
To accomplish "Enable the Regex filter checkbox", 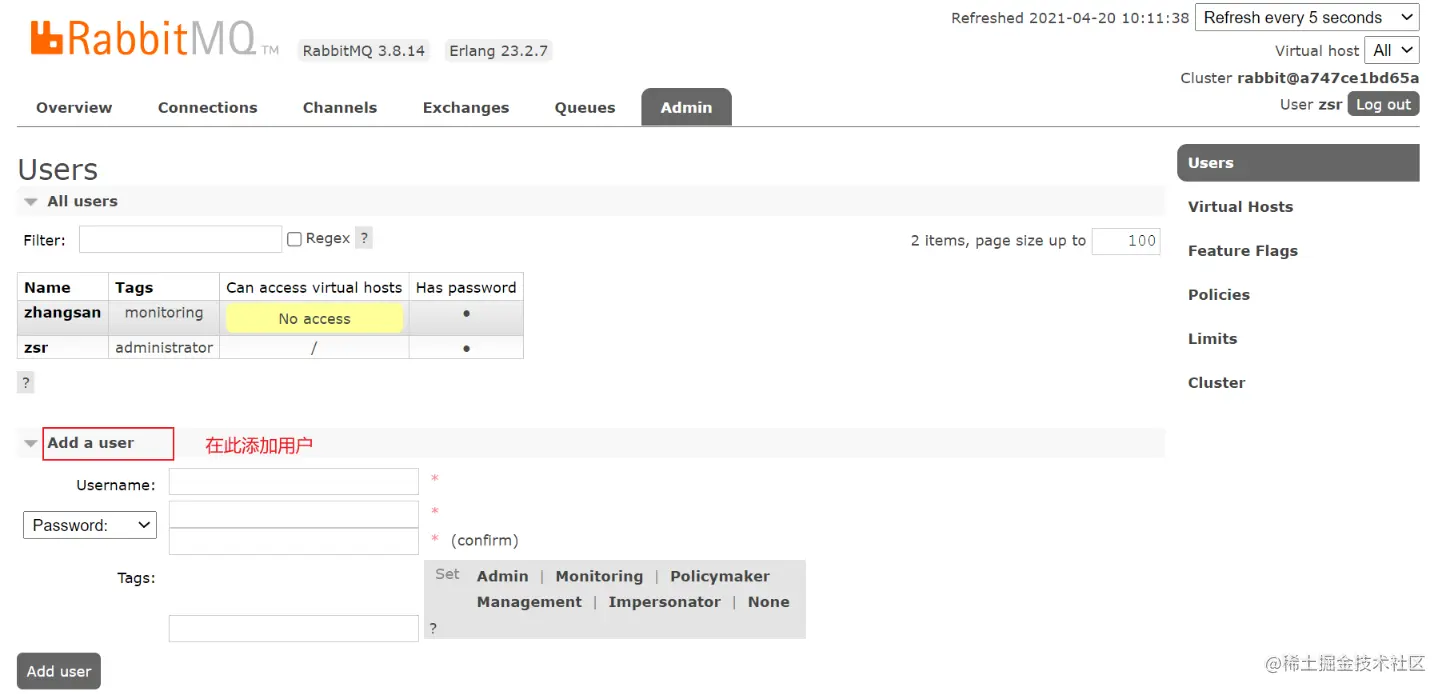I will point(294,239).
